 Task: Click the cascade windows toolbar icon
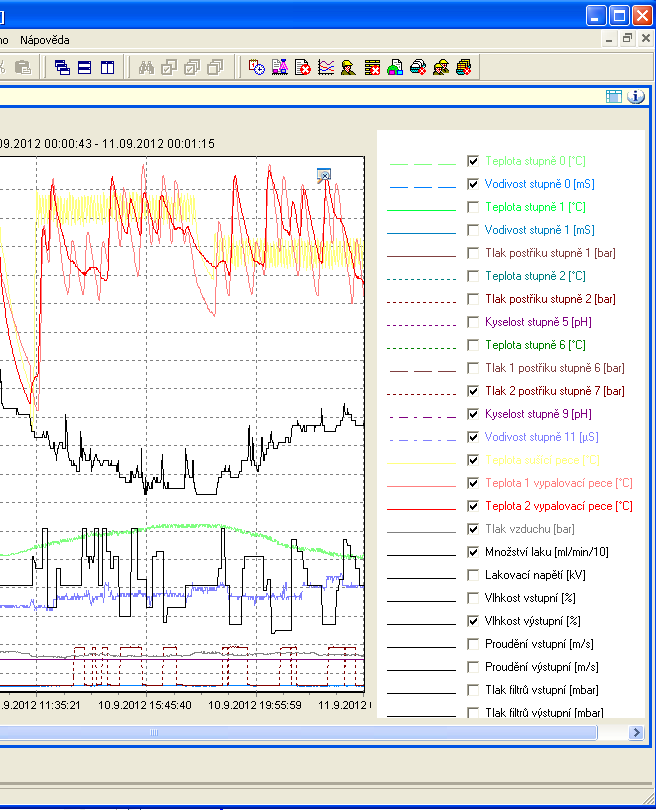coord(62,67)
